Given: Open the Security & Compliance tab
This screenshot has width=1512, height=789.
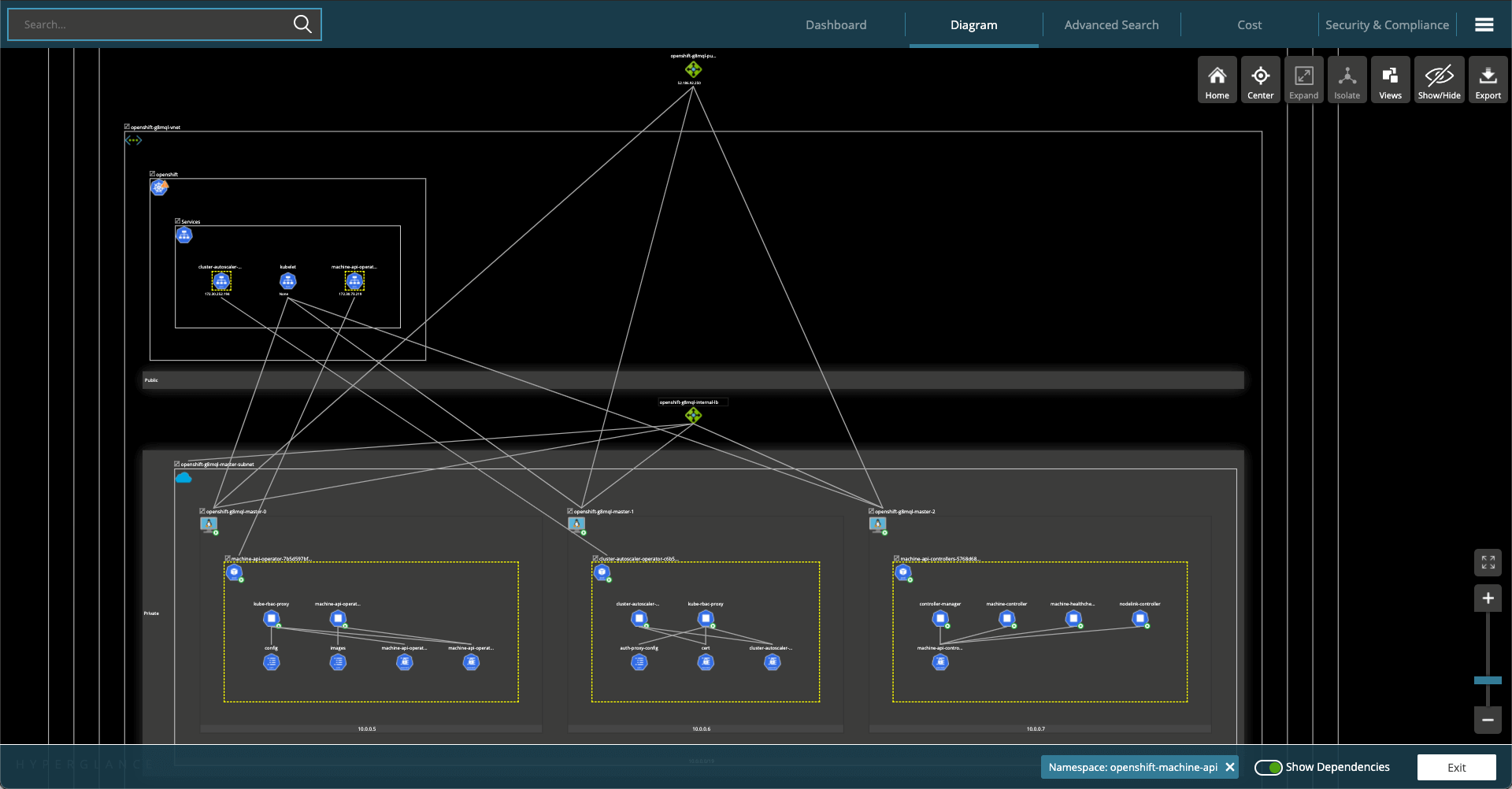Looking at the screenshot, I should [1387, 25].
